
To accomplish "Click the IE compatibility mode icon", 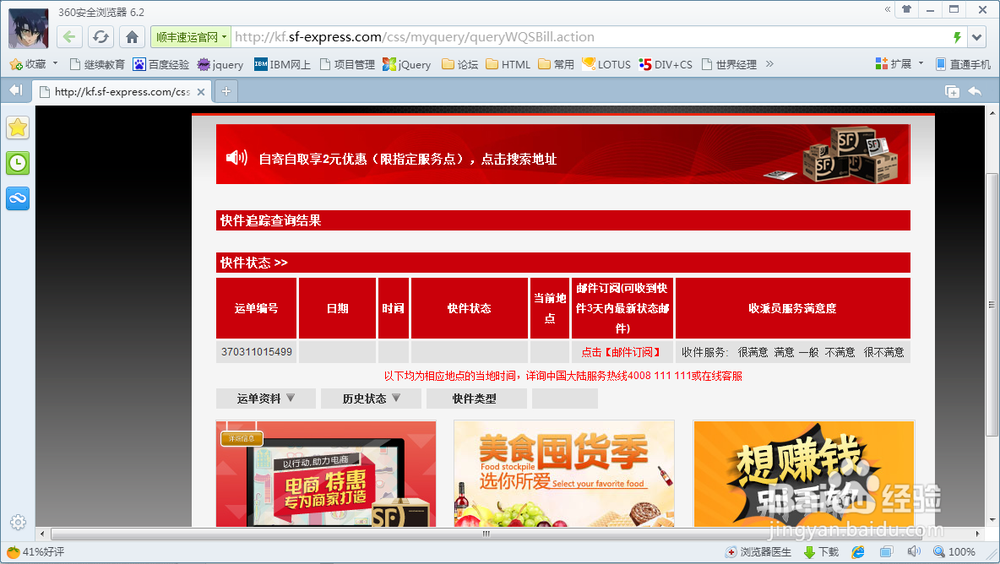I will click(858, 552).
